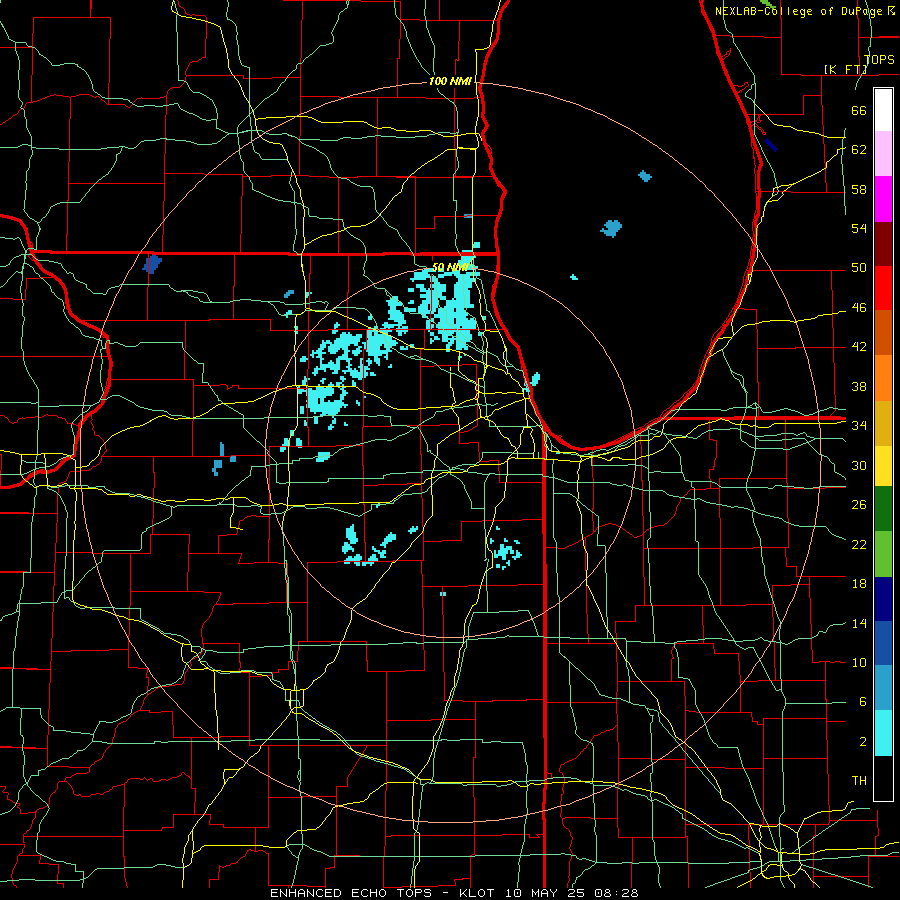Viewport: 900px width, 900px height.
Task: Click the dark orange legend band
Action: (883, 333)
